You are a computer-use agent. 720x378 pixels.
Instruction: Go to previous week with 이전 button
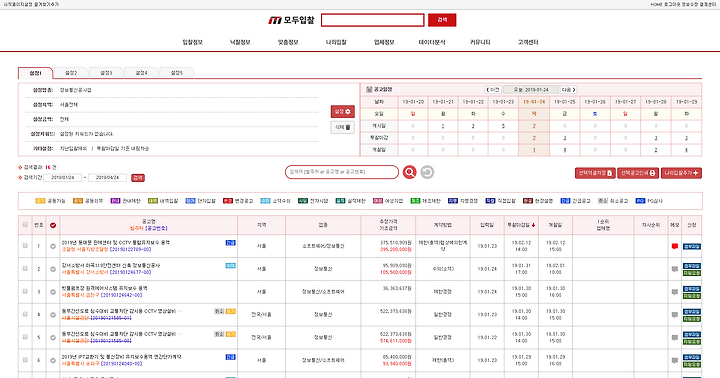tap(493, 90)
